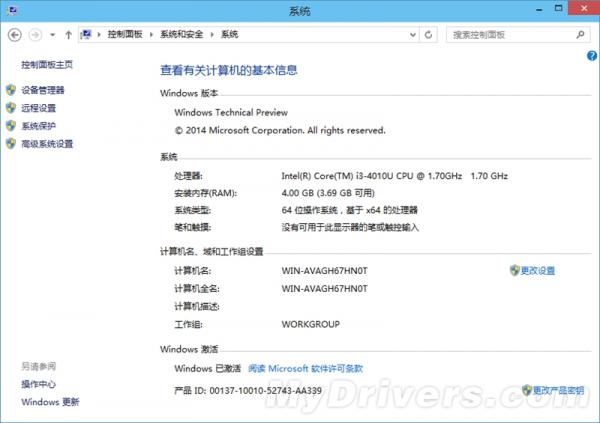600x423 pixels.
Task: Go up one level with the Up arrow
Action: point(67,34)
